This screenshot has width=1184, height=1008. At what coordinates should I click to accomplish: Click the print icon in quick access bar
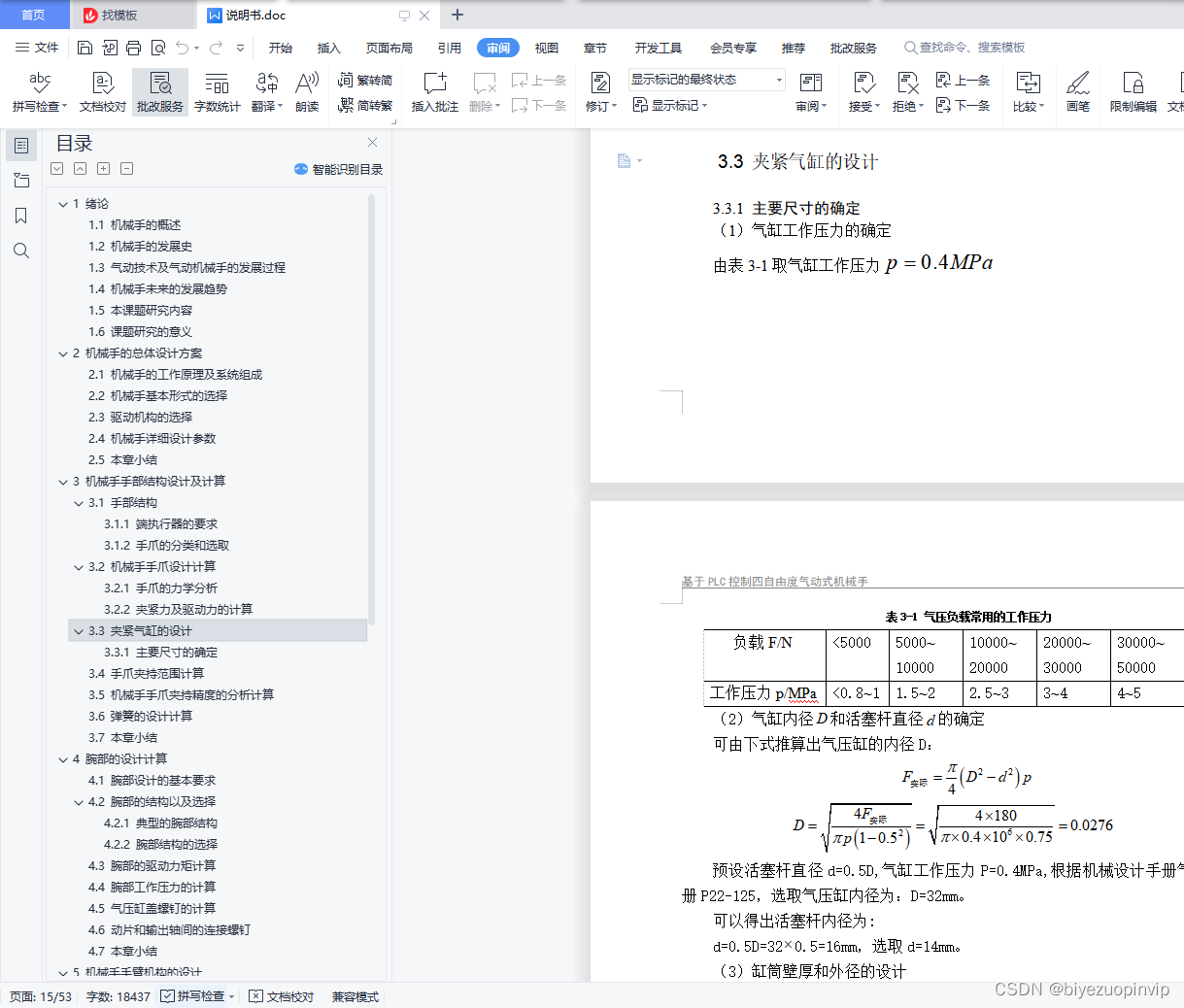coord(133,48)
